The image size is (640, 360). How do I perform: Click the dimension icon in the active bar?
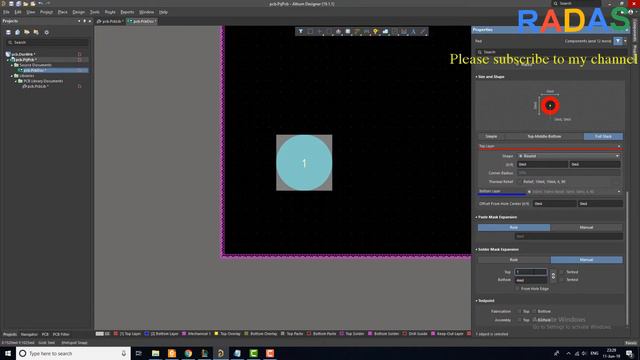coord(404,31)
